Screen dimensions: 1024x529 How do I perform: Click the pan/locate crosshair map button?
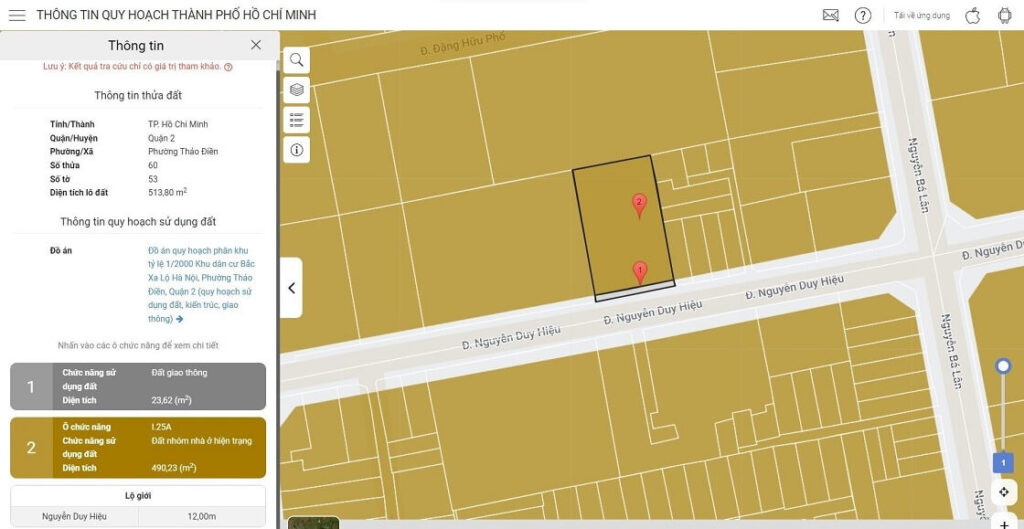pos(1003,492)
